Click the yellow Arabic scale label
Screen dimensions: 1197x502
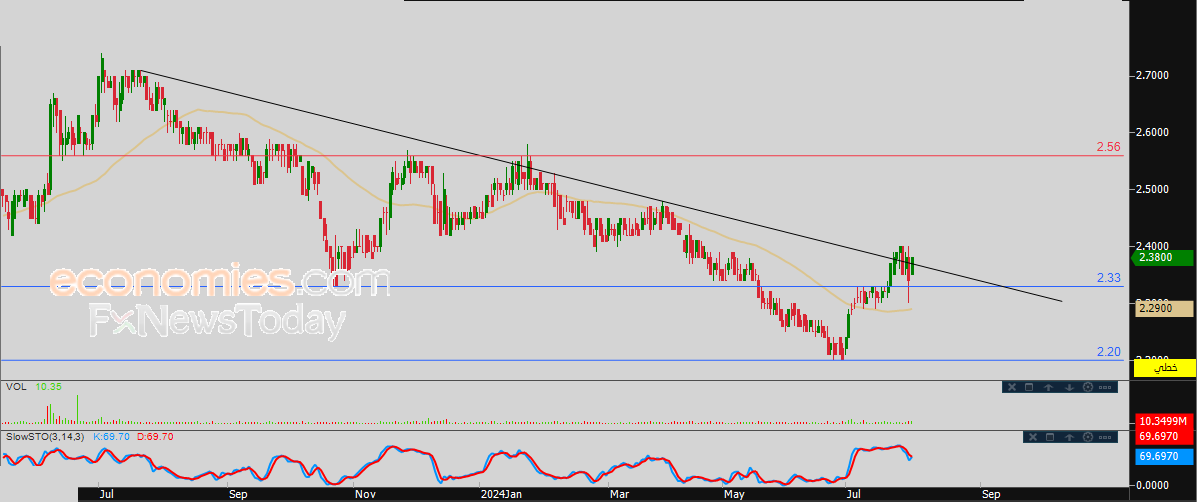click(1164, 368)
